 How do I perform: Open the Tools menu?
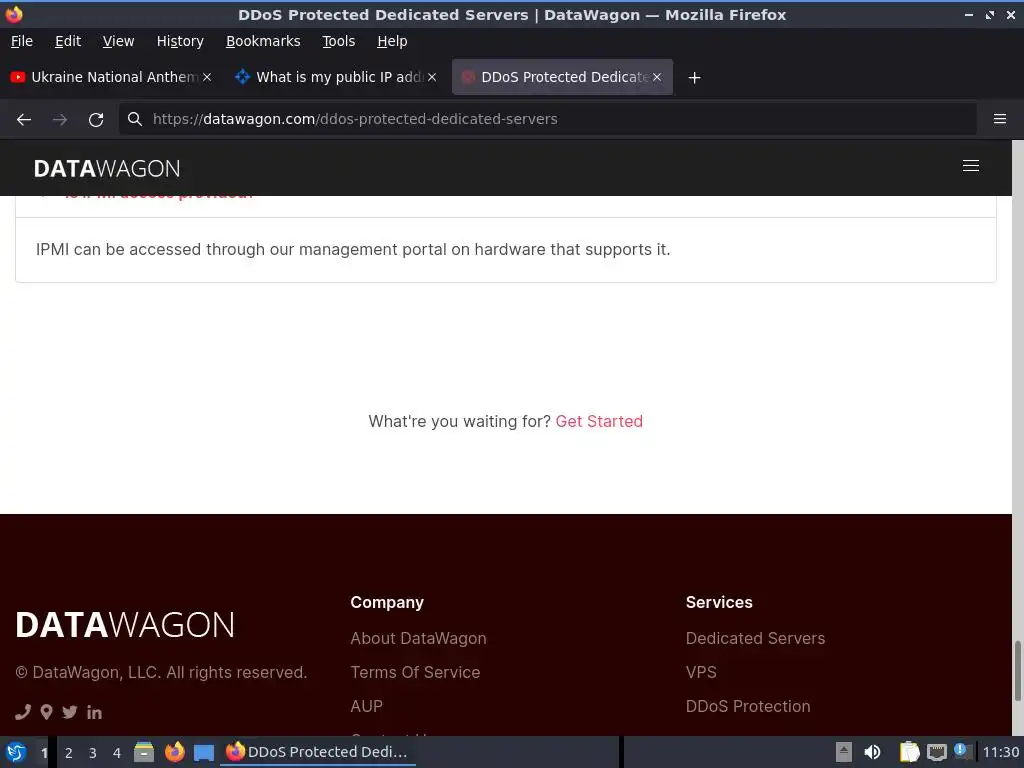click(338, 41)
